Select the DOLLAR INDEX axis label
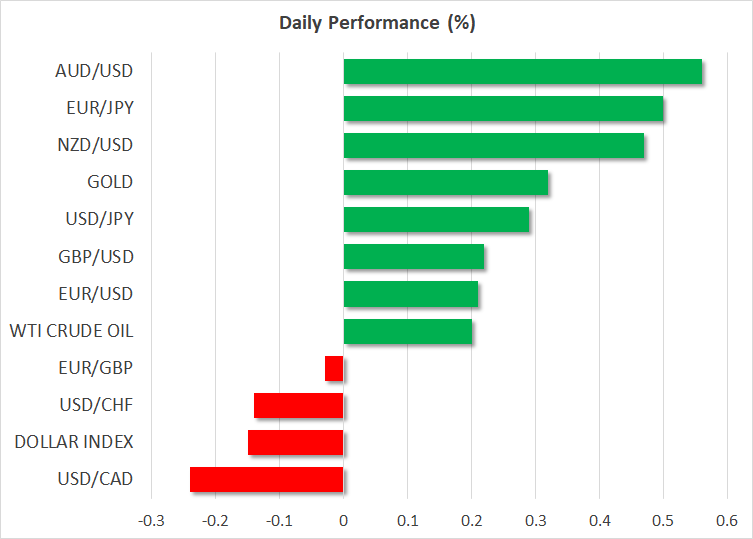Viewport: 753px width, 539px height. click(71, 442)
